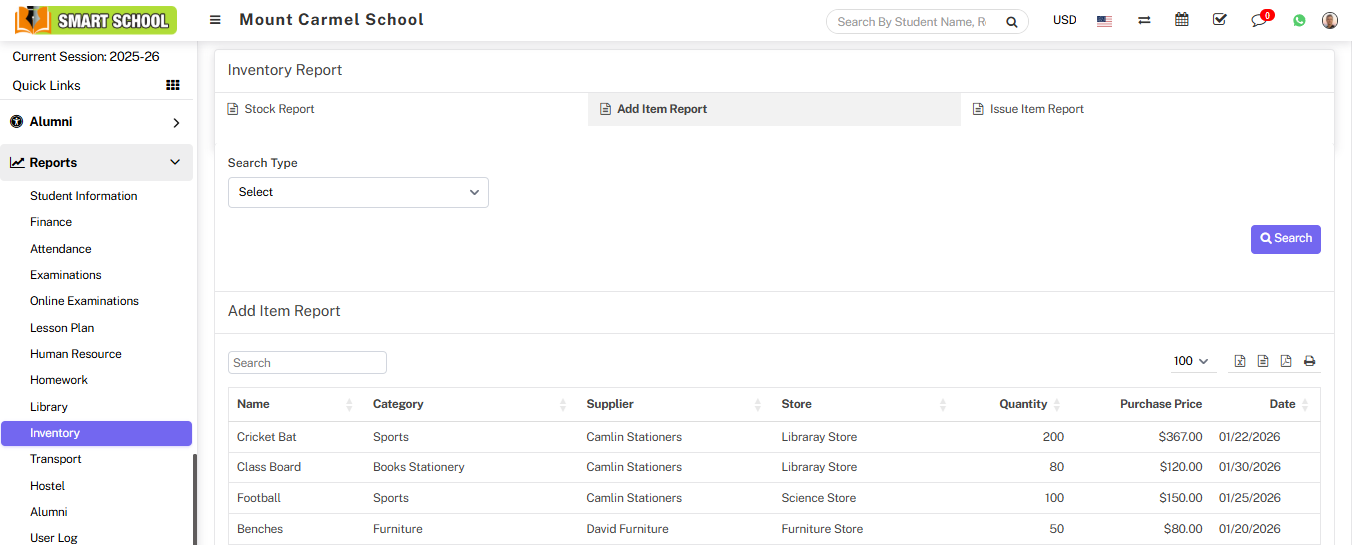This screenshot has width=1352, height=545.
Task: Print the Add Item Report table
Action: (x=1309, y=361)
